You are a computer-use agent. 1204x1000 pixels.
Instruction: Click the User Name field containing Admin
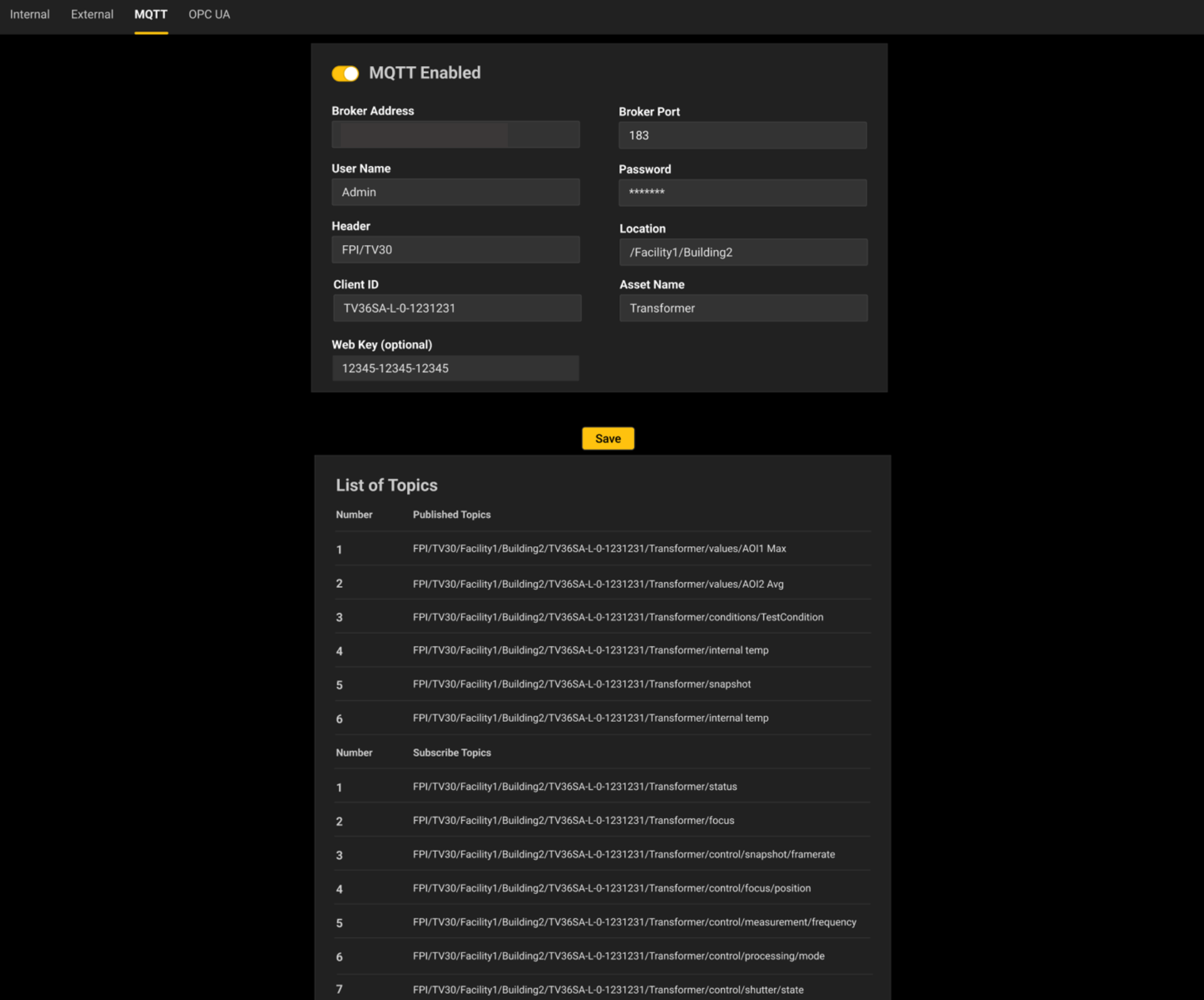[x=455, y=192]
